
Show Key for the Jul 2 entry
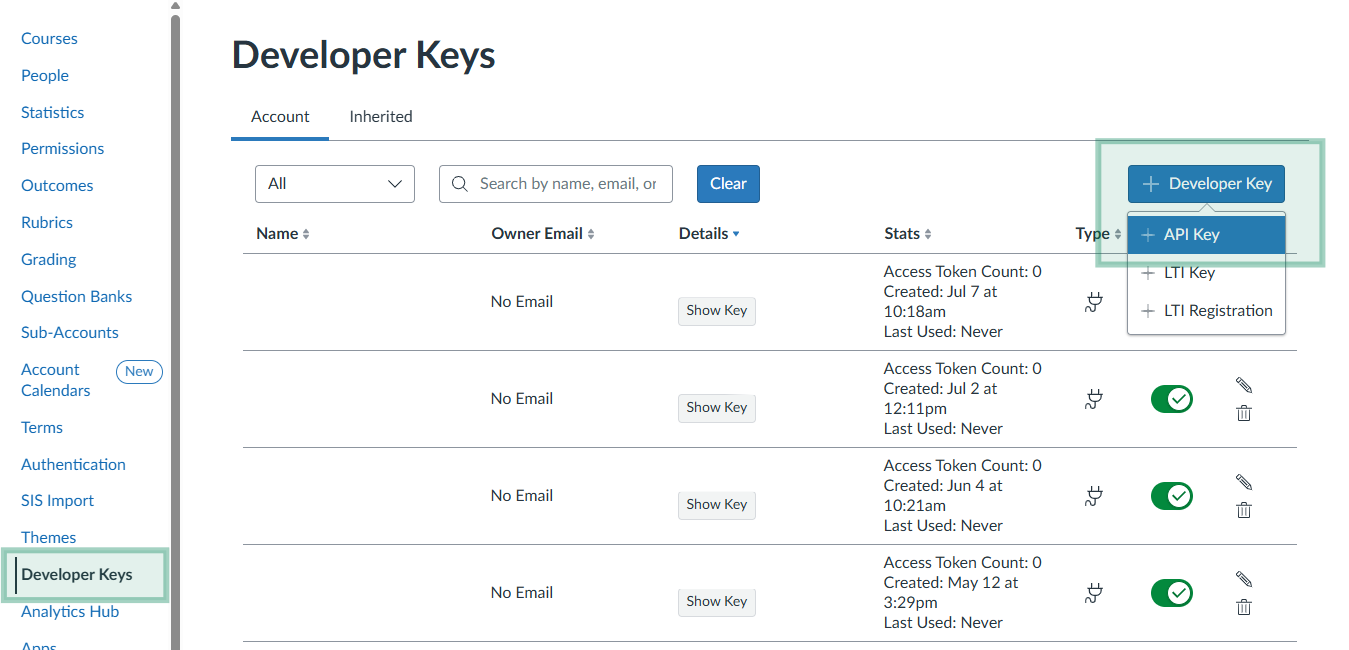(x=717, y=408)
